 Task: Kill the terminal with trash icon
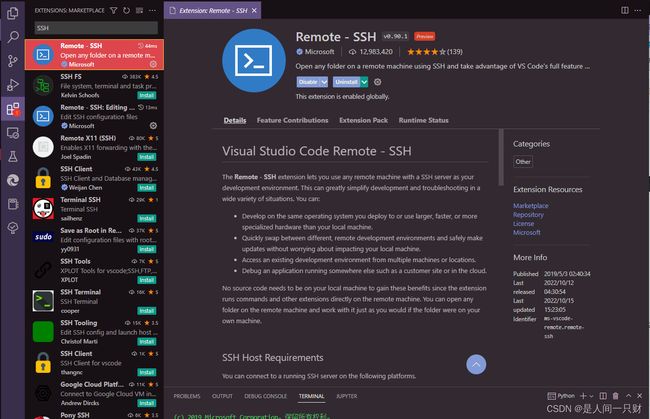616,396
